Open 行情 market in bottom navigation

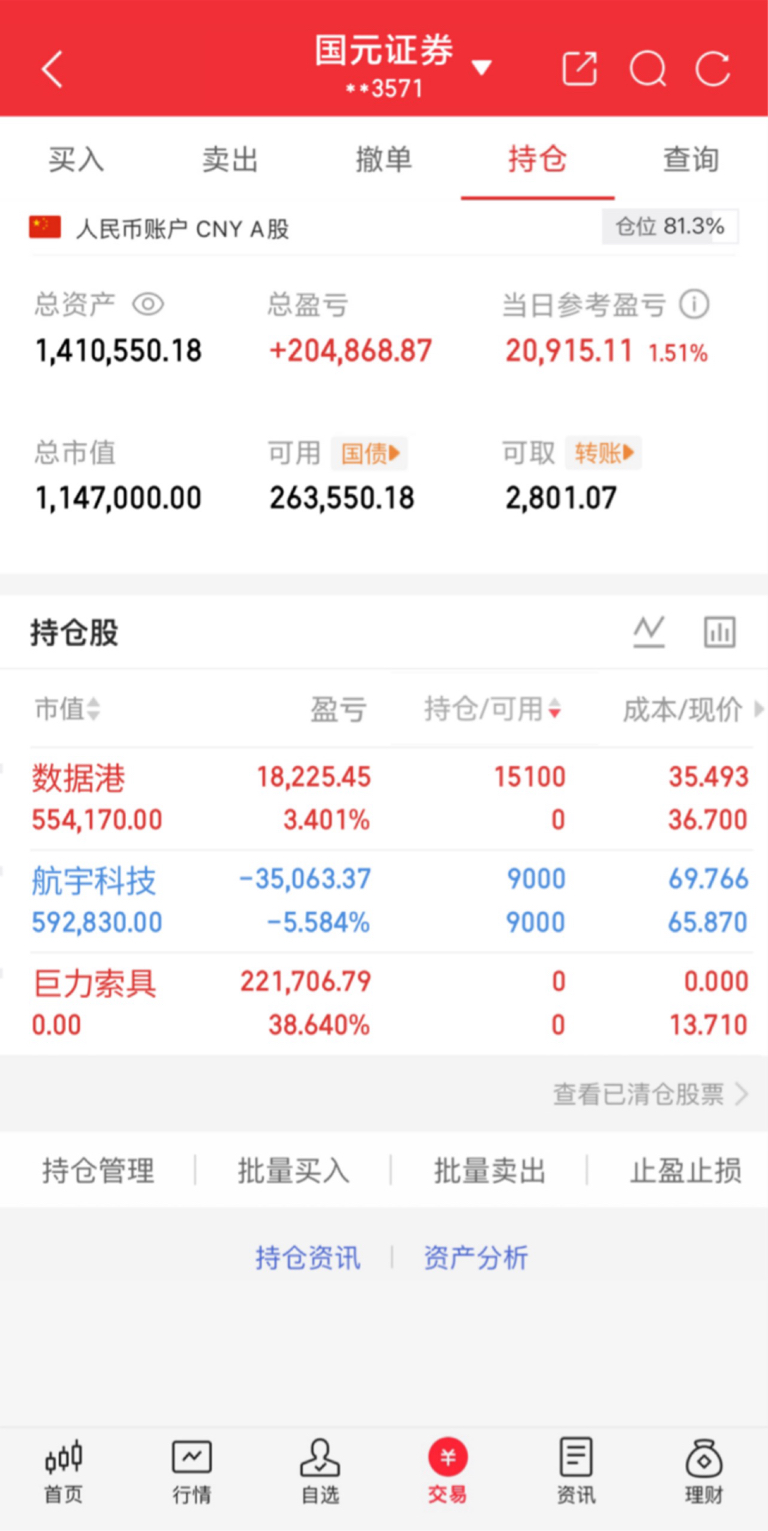point(192,1472)
